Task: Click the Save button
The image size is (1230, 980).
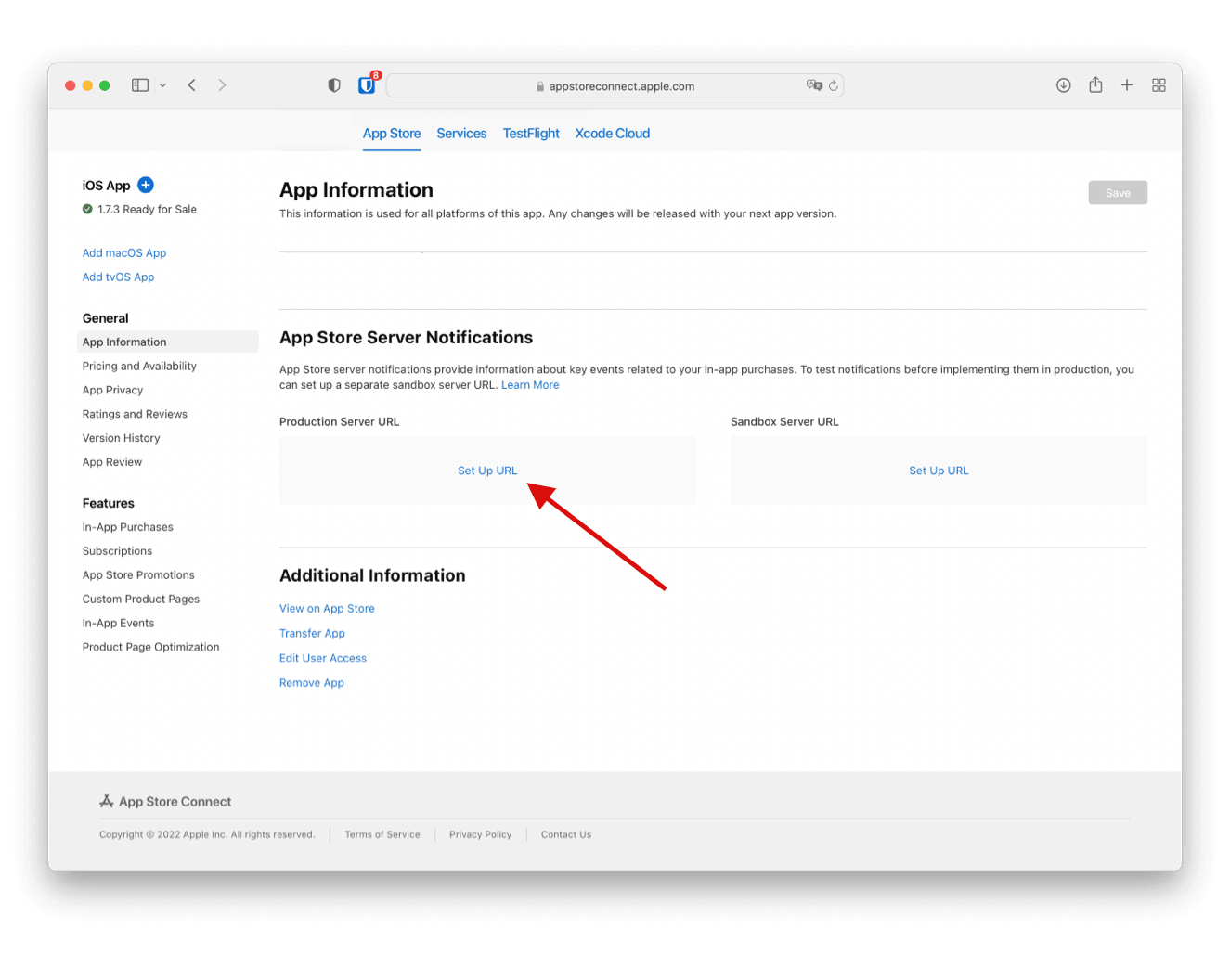Action: [1118, 192]
